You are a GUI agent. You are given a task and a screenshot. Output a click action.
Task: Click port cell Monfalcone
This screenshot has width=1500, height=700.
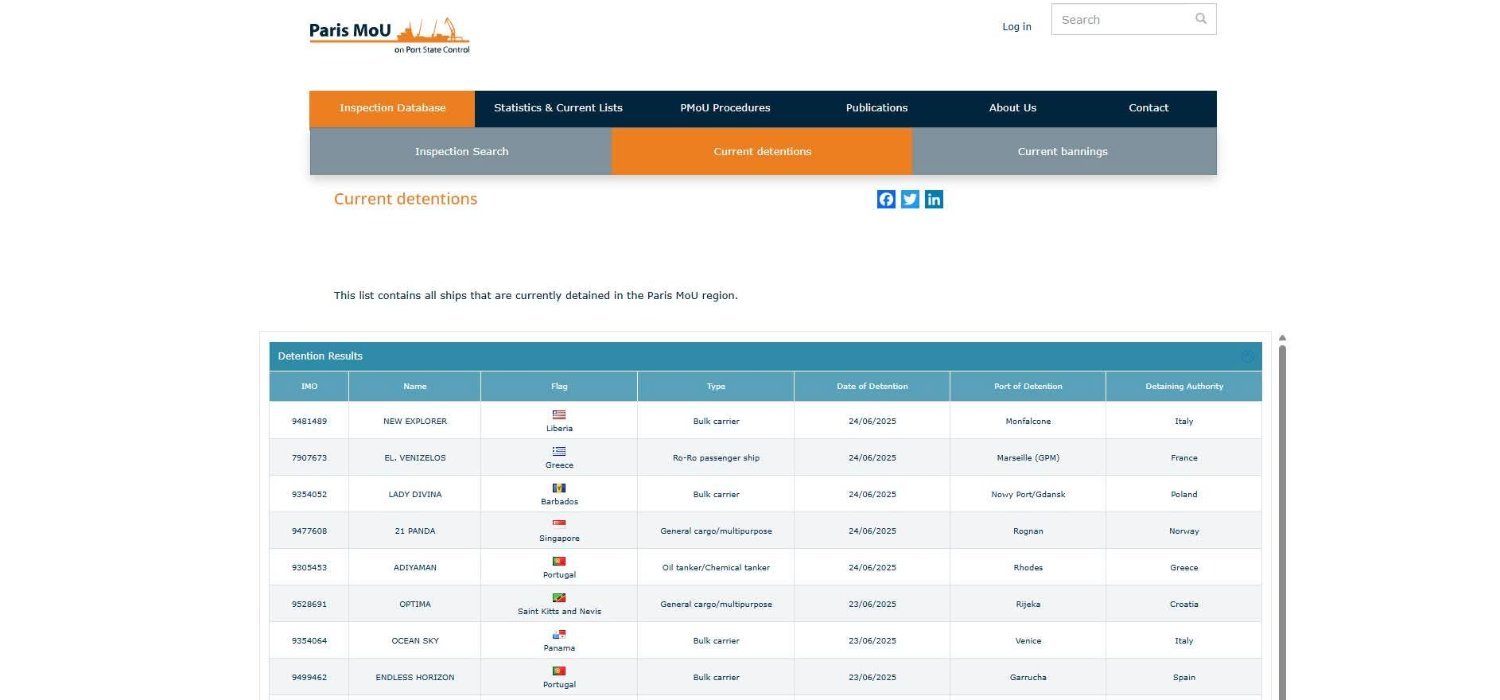tap(1028, 421)
